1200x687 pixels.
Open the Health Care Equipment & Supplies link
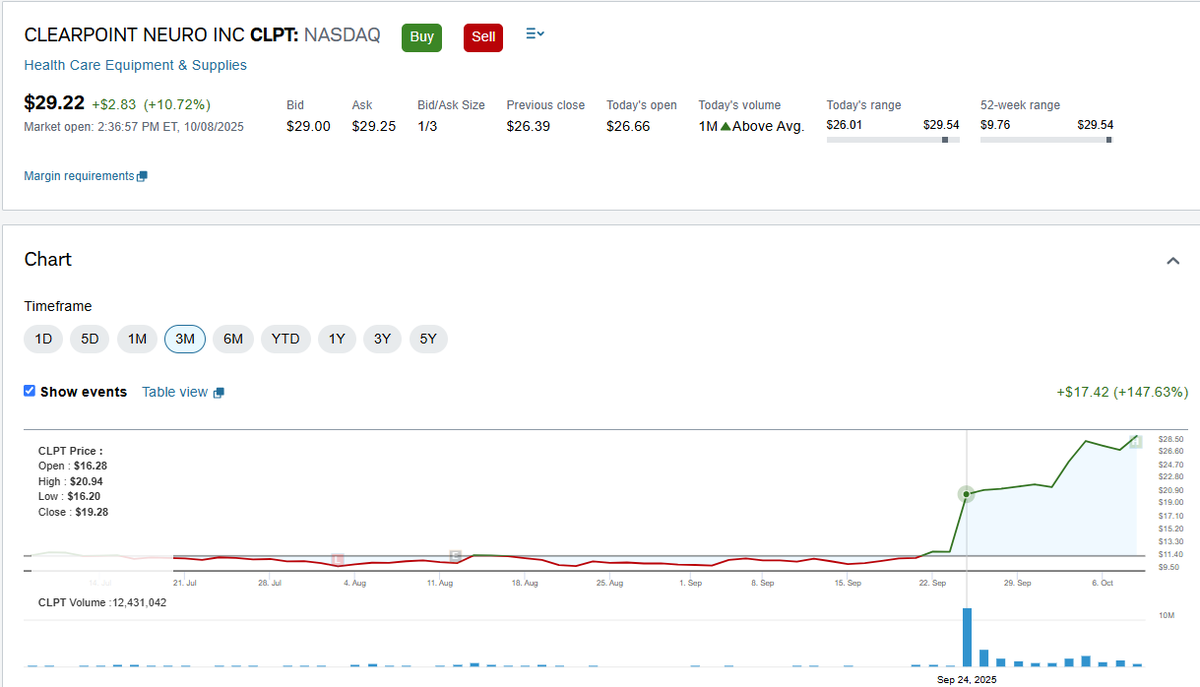135,65
